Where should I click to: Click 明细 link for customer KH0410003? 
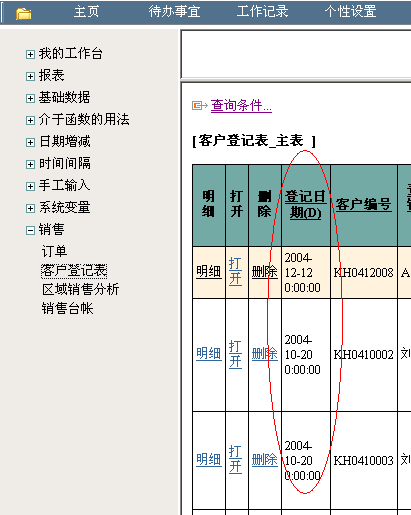(x=209, y=460)
